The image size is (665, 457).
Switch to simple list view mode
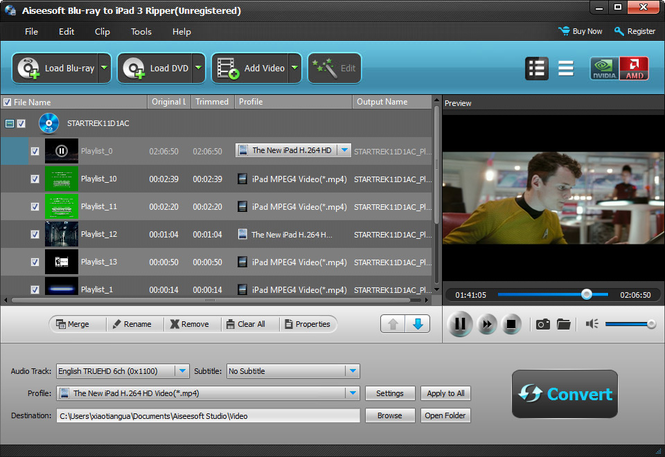(565, 68)
